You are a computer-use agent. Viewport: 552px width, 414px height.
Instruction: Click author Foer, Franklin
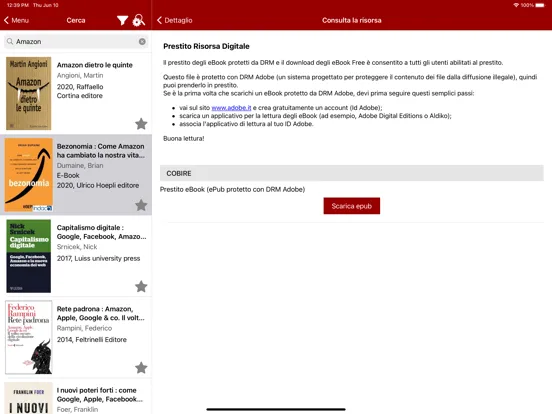(77, 409)
